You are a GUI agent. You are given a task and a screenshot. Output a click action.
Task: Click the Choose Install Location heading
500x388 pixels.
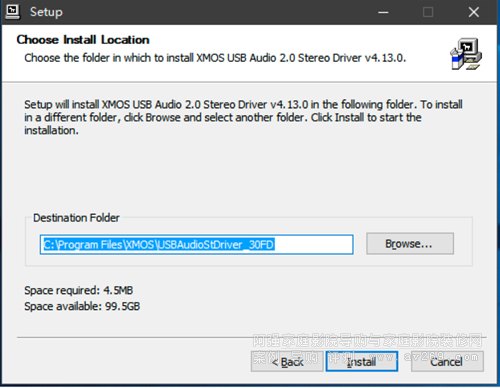click(x=83, y=40)
